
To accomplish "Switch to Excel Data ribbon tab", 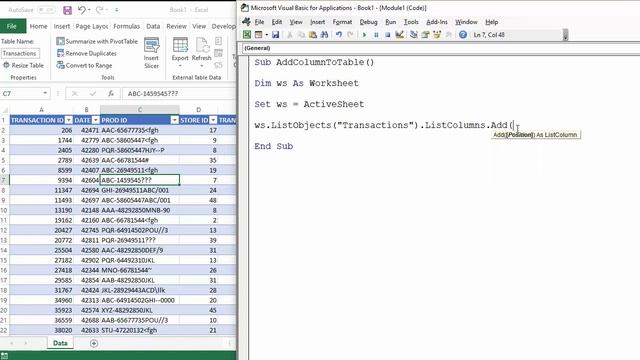I will point(153,26).
